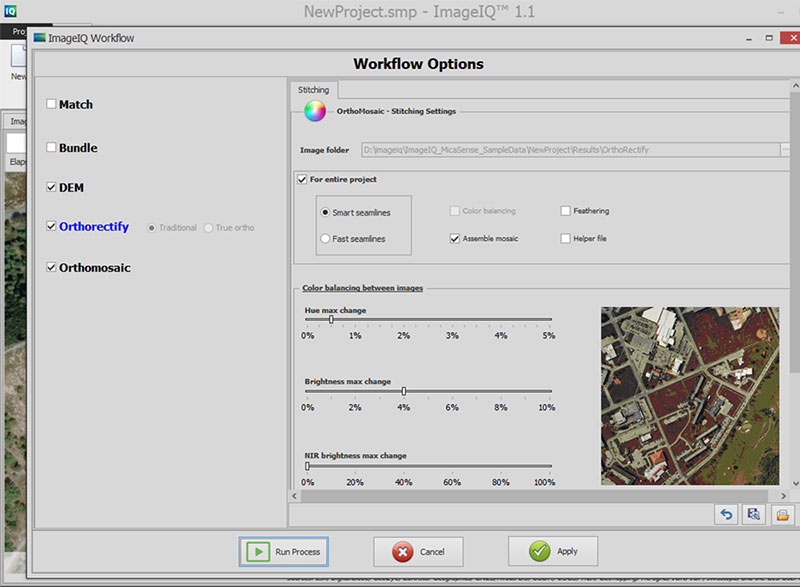The width and height of the screenshot is (800, 587).
Task: Click the IQ application icon in main title bar
Action: point(10,10)
